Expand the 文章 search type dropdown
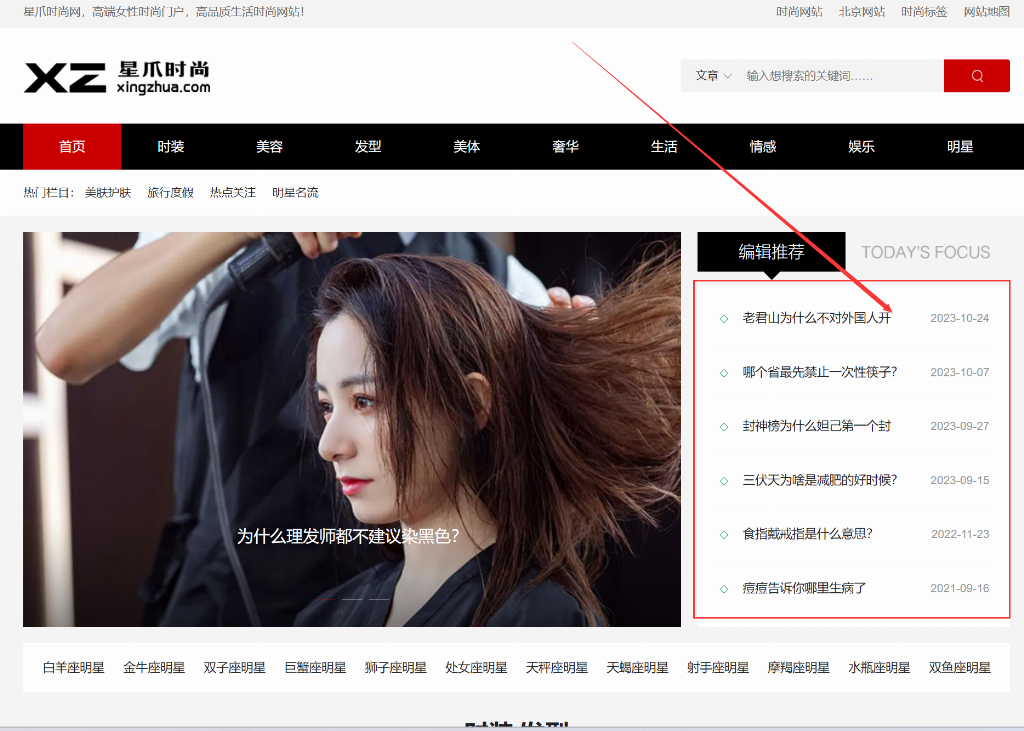The height and width of the screenshot is (731, 1024). coord(713,76)
